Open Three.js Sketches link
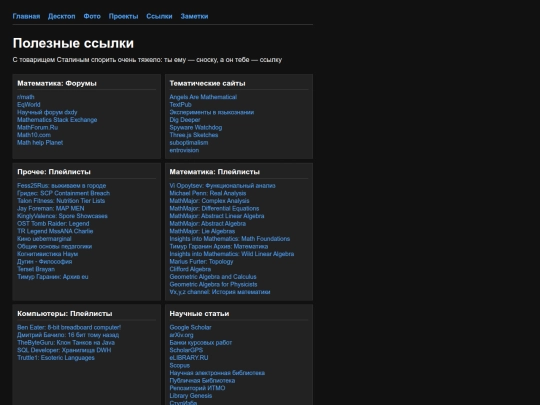The height and width of the screenshot is (405, 540). (x=194, y=135)
